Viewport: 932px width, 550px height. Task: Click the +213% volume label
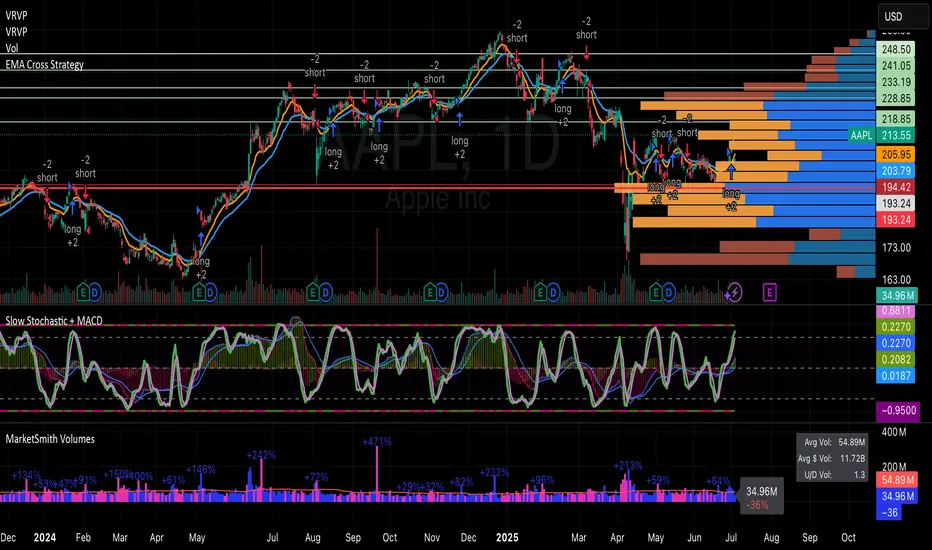point(628,466)
